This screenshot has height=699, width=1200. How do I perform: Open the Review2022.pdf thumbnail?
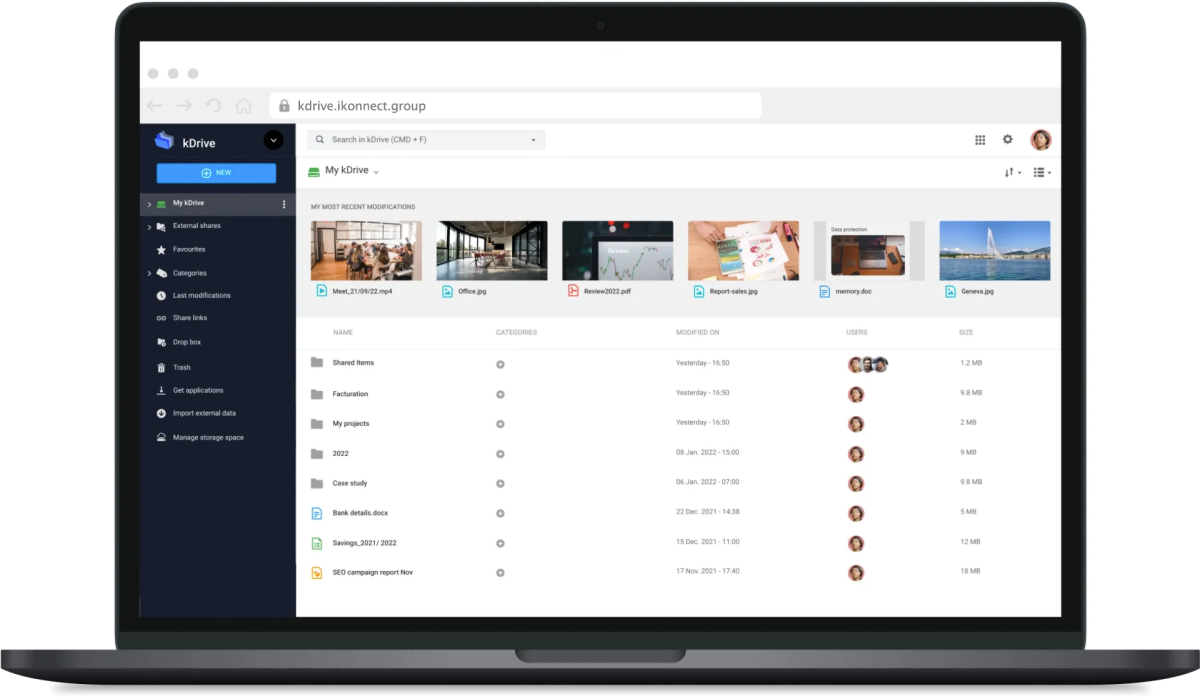[618, 251]
